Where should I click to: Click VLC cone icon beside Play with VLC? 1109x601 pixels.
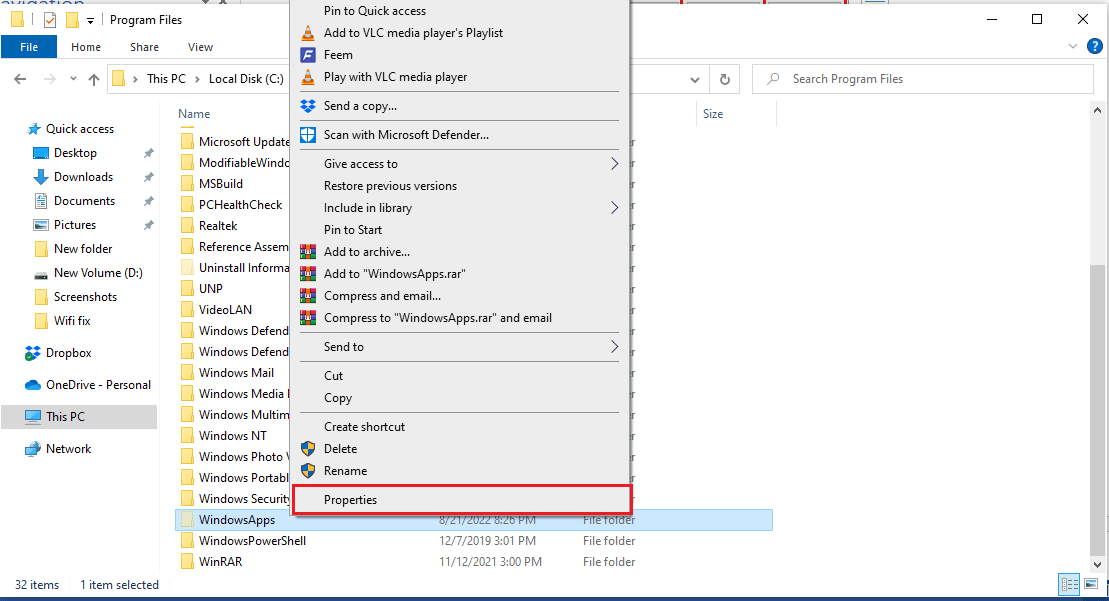tap(308, 77)
